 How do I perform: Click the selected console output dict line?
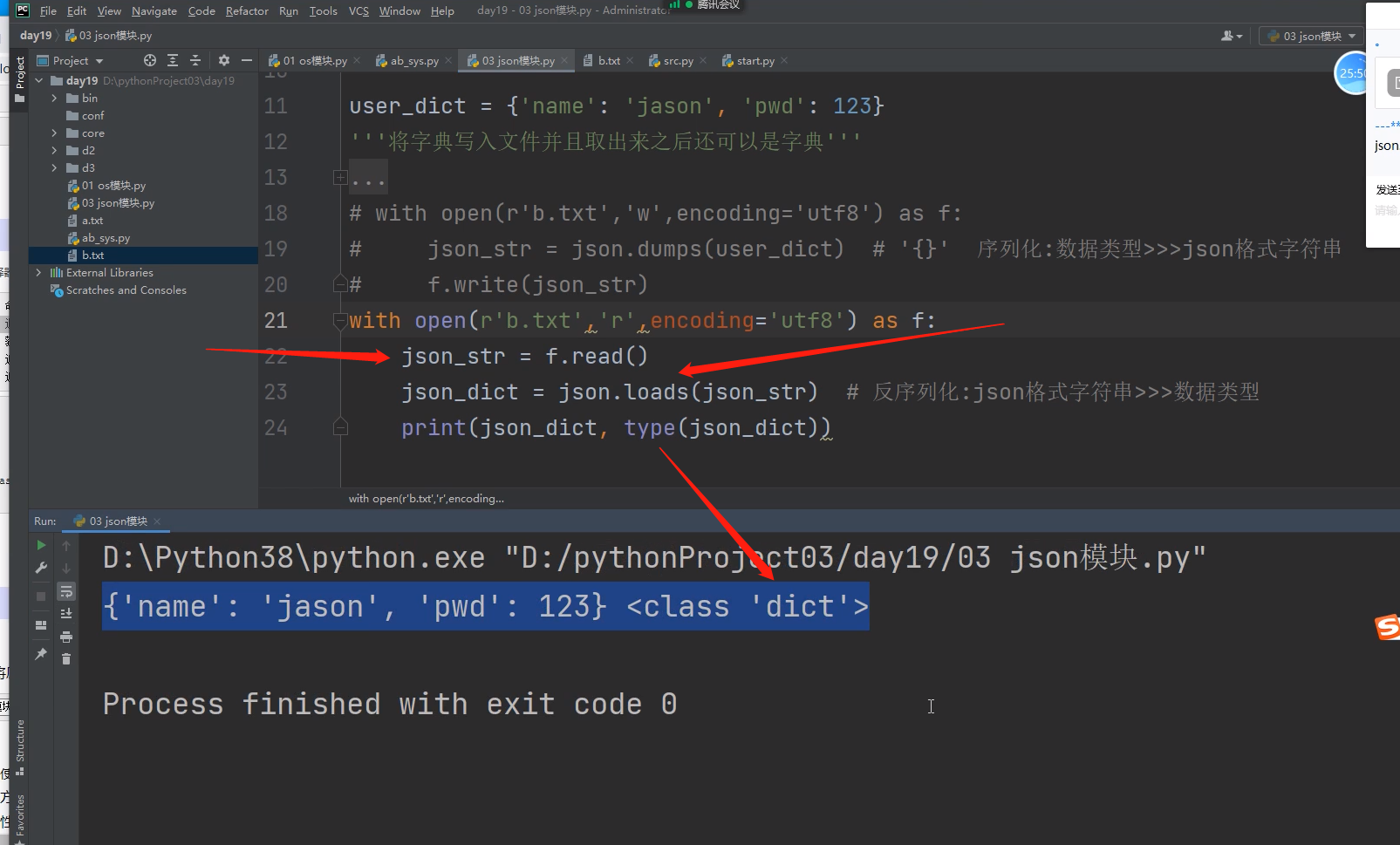pyautogui.click(x=486, y=606)
